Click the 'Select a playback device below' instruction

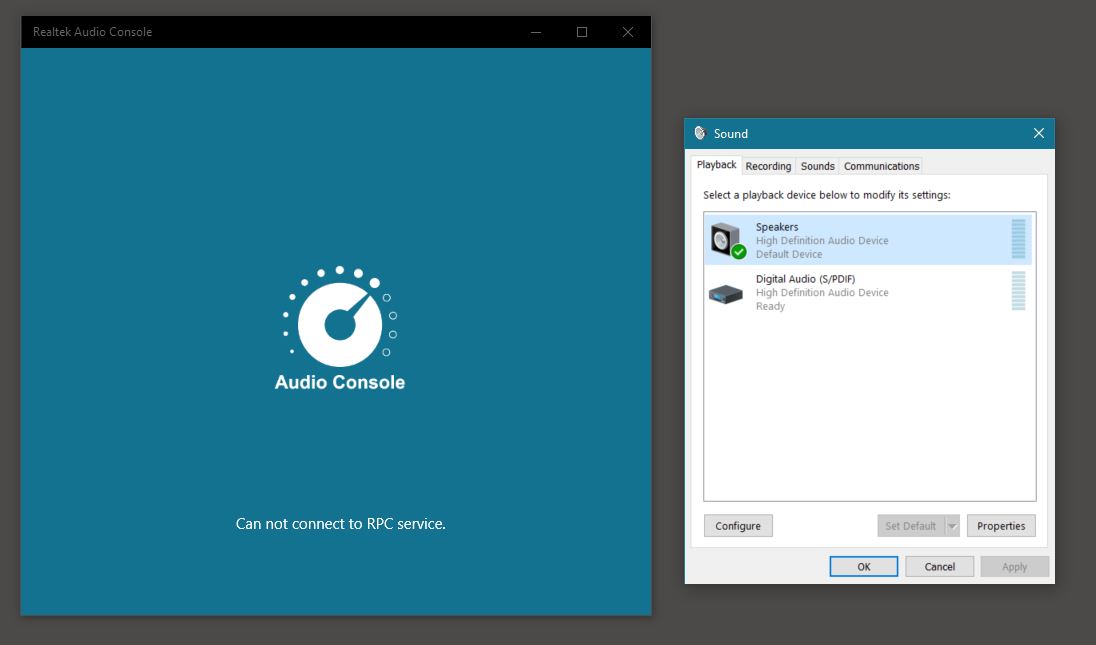pos(827,195)
